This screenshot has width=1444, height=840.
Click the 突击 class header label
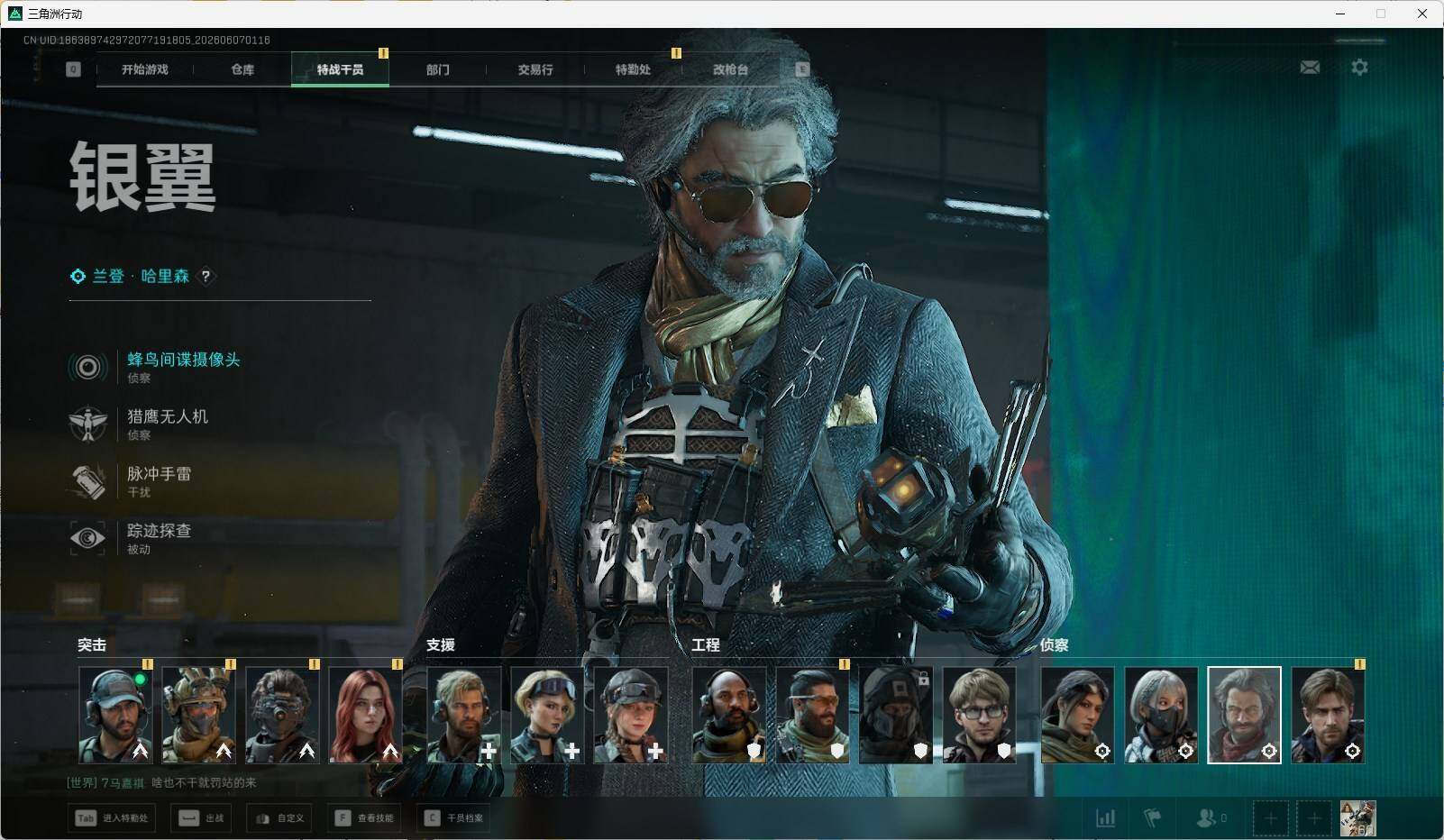(92, 645)
